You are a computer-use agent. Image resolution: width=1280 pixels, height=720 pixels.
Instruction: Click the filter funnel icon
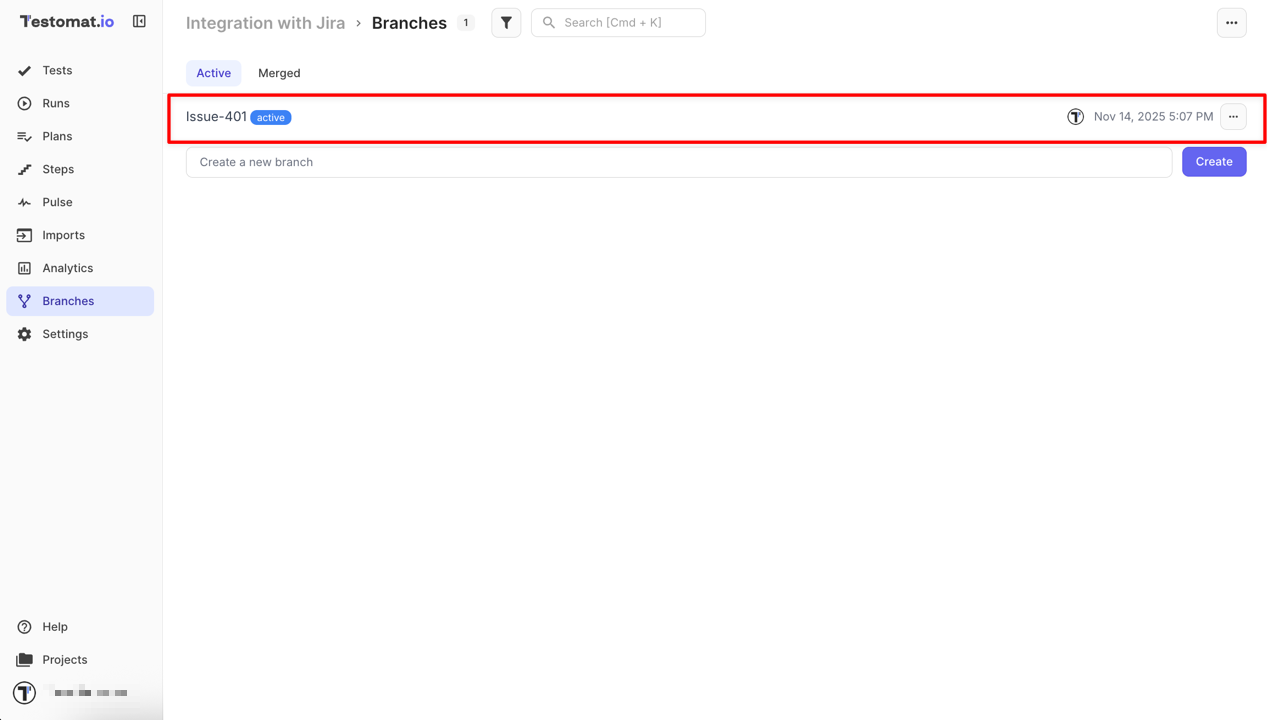click(506, 23)
